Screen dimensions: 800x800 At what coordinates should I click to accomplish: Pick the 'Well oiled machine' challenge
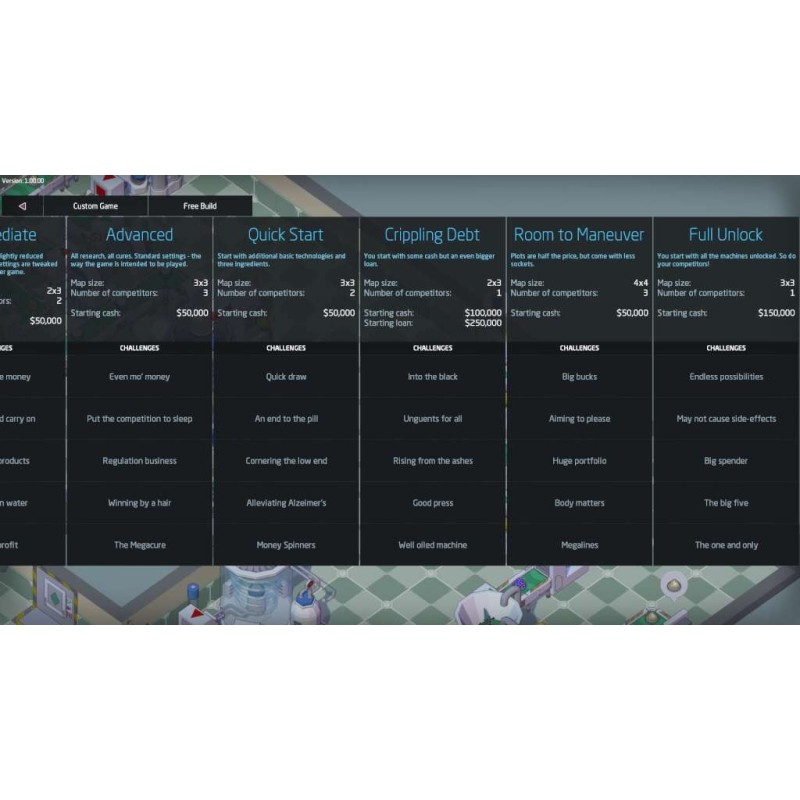[x=432, y=545]
